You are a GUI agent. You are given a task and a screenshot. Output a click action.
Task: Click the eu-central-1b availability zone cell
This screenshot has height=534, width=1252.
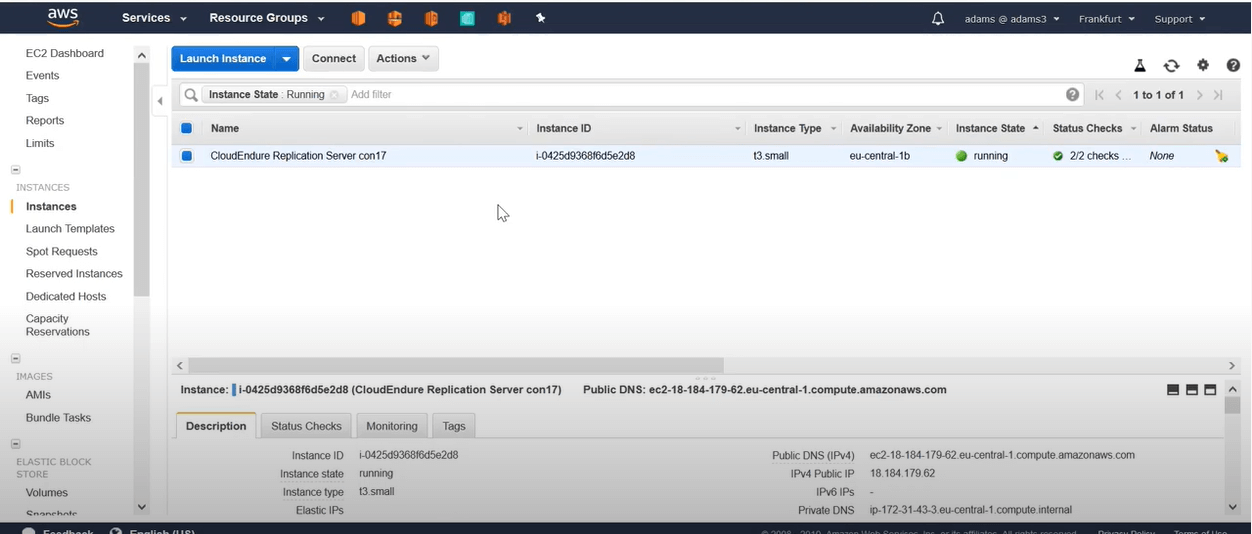tap(880, 156)
